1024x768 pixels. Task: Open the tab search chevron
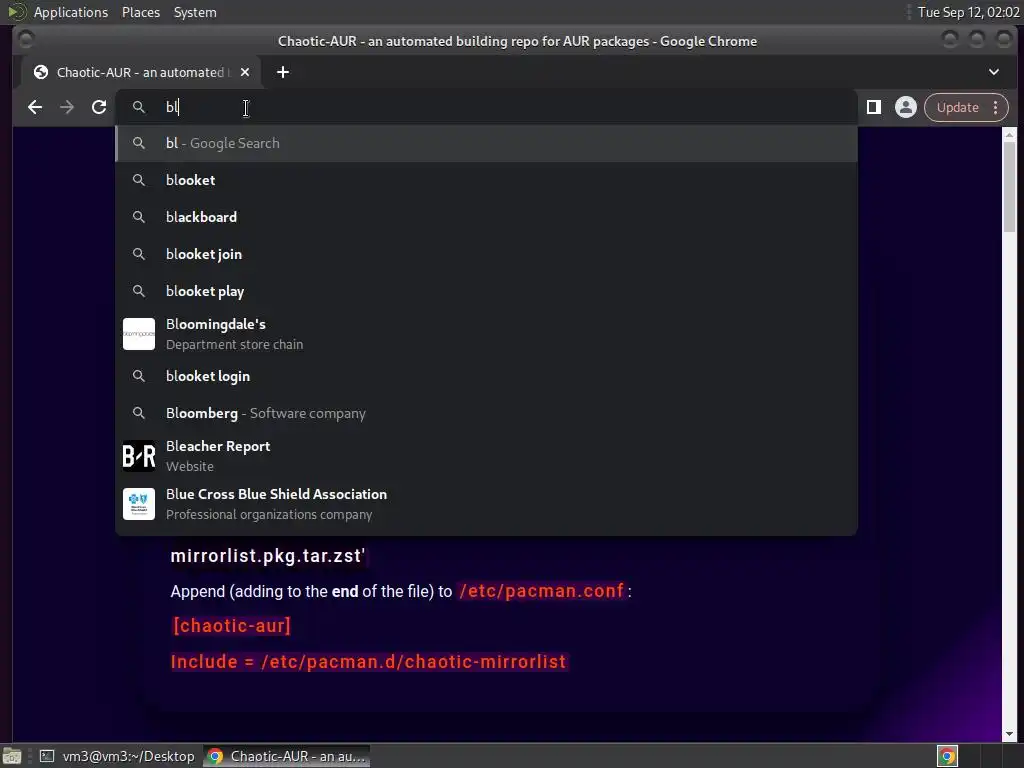(993, 72)
